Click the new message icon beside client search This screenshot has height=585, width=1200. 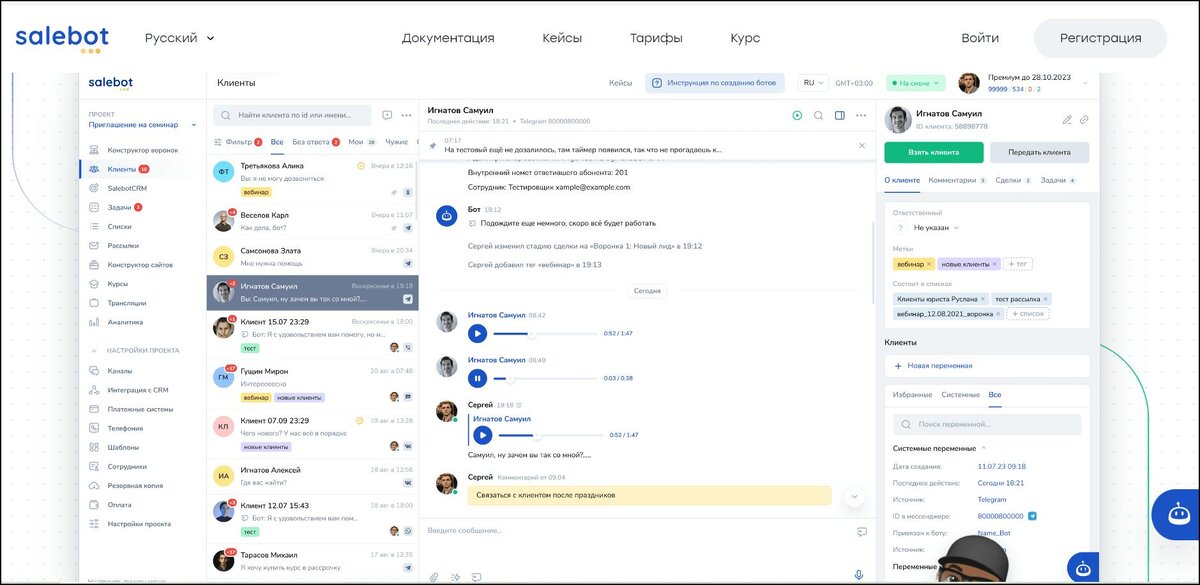(x=388, y=115)
